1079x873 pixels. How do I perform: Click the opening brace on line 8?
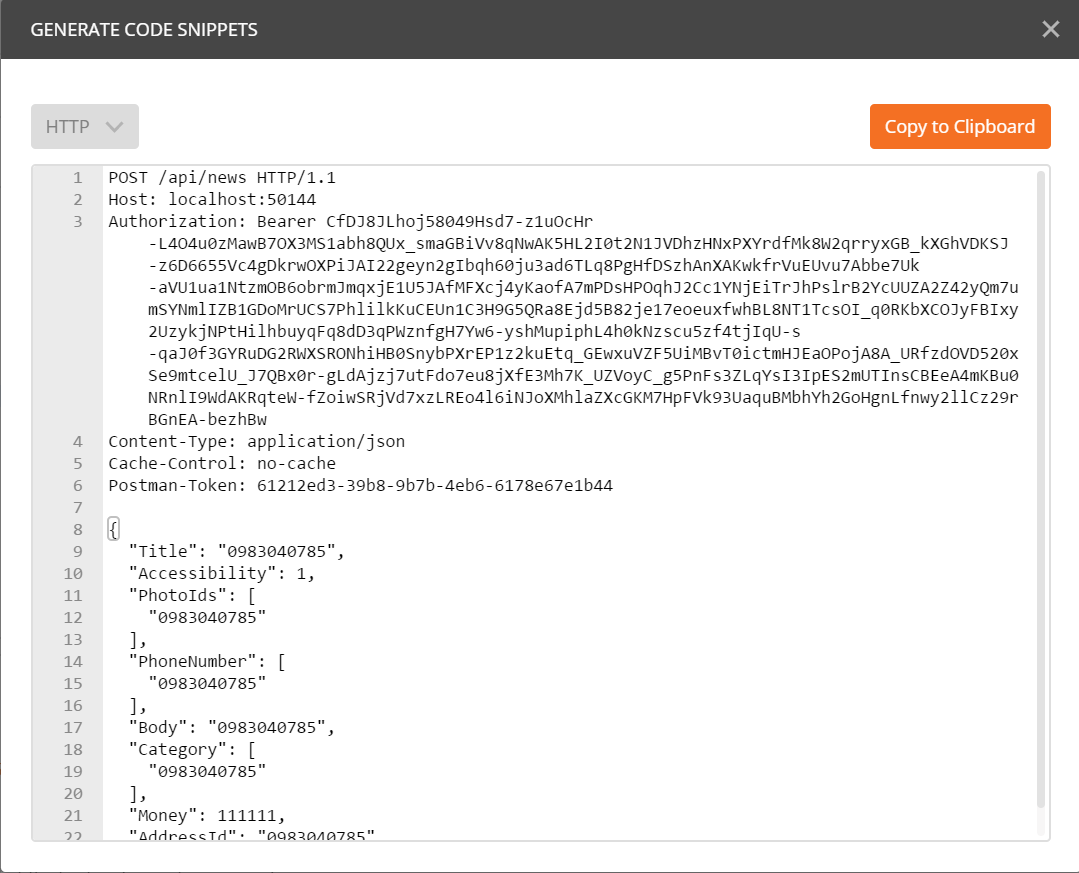click(114, 529)
